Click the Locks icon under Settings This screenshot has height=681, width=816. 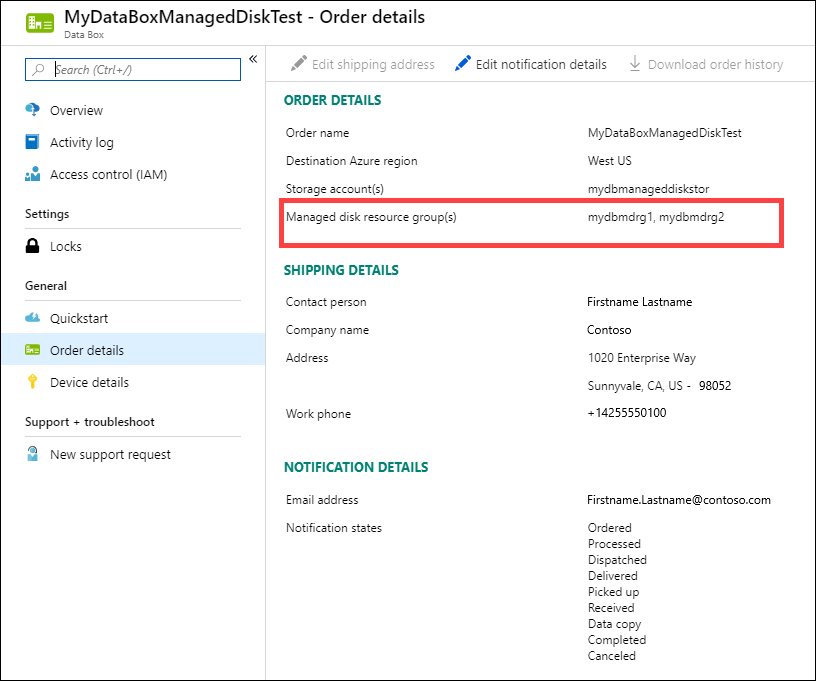pos(32,246)
